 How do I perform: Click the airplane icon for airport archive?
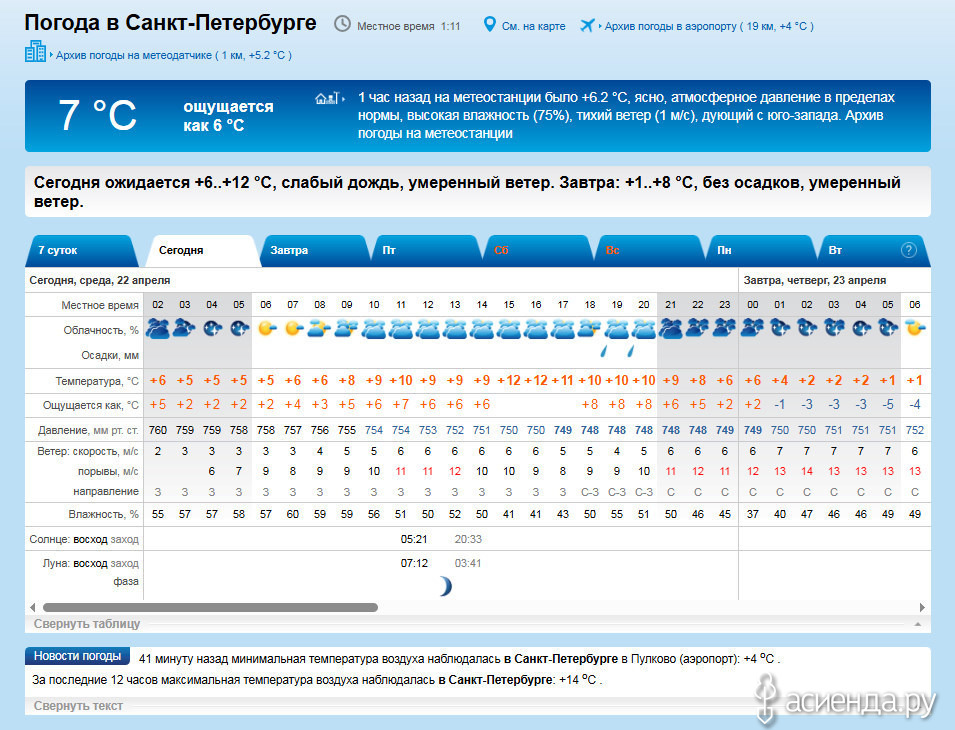click(586, 25)
